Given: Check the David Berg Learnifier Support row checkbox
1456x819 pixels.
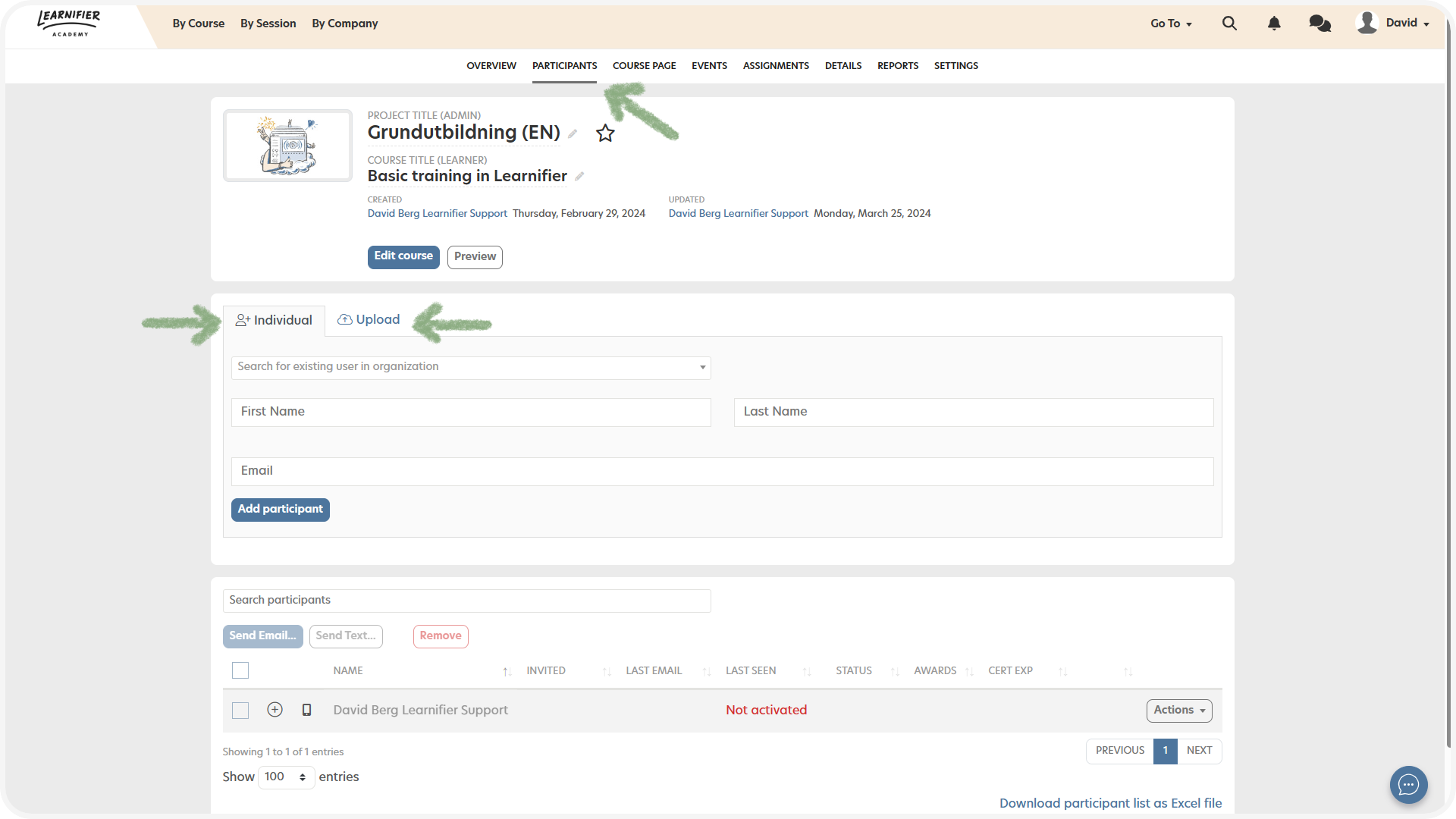Looking at the screenshot, I should (x=240, y=711).
